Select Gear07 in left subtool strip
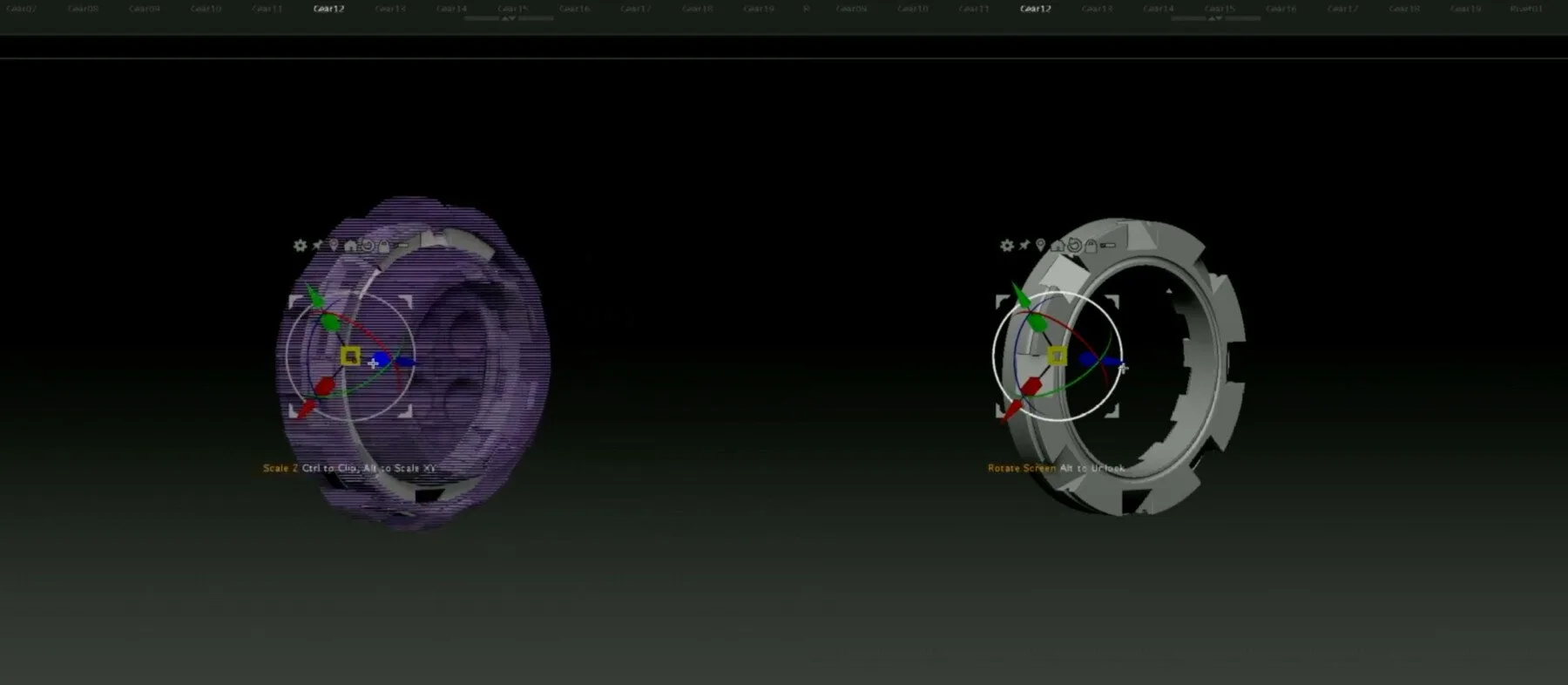 [21, 9]
